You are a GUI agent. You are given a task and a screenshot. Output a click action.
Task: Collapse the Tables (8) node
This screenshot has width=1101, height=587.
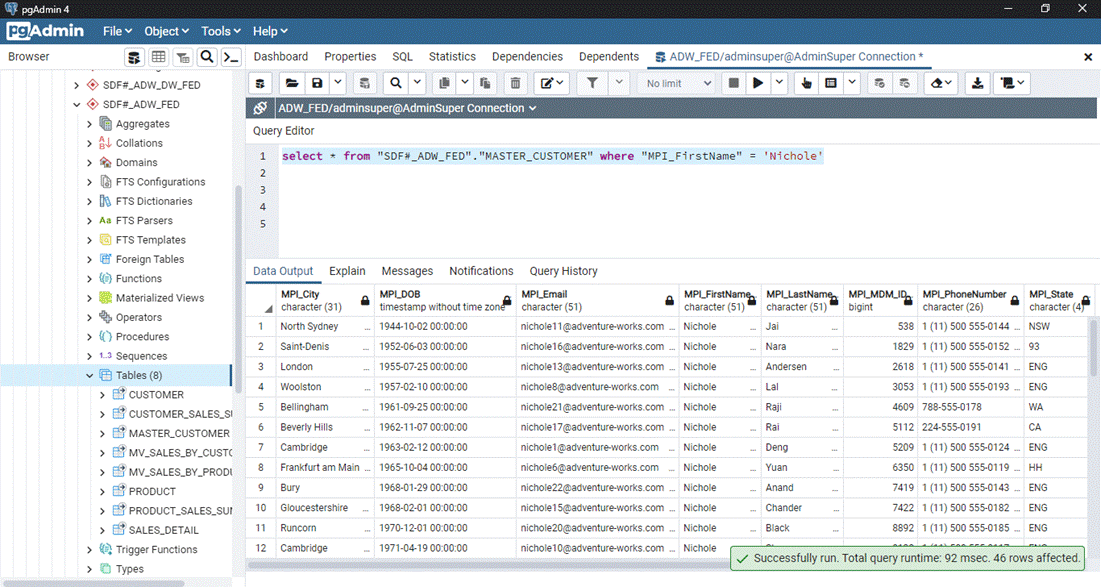[x=89, y=376]
